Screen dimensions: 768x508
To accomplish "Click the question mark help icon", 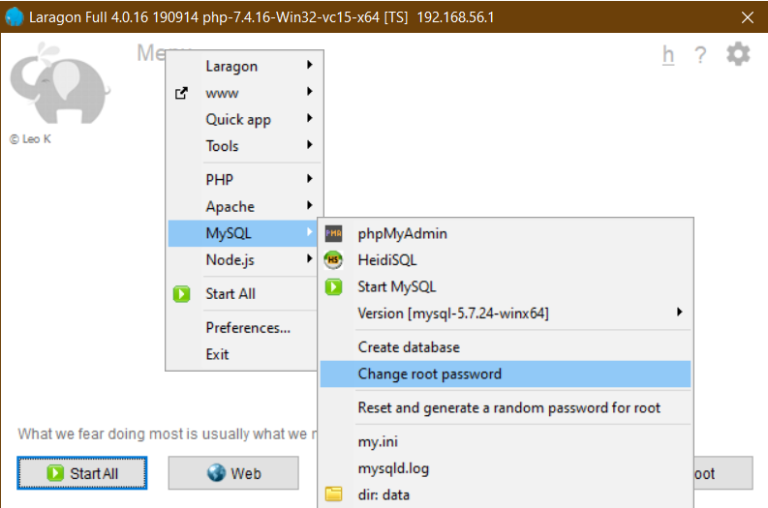I will coord(700,55).
